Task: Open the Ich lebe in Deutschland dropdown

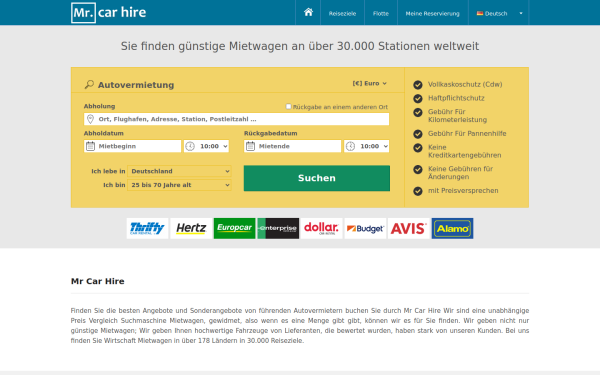Action: pos(179,171)
